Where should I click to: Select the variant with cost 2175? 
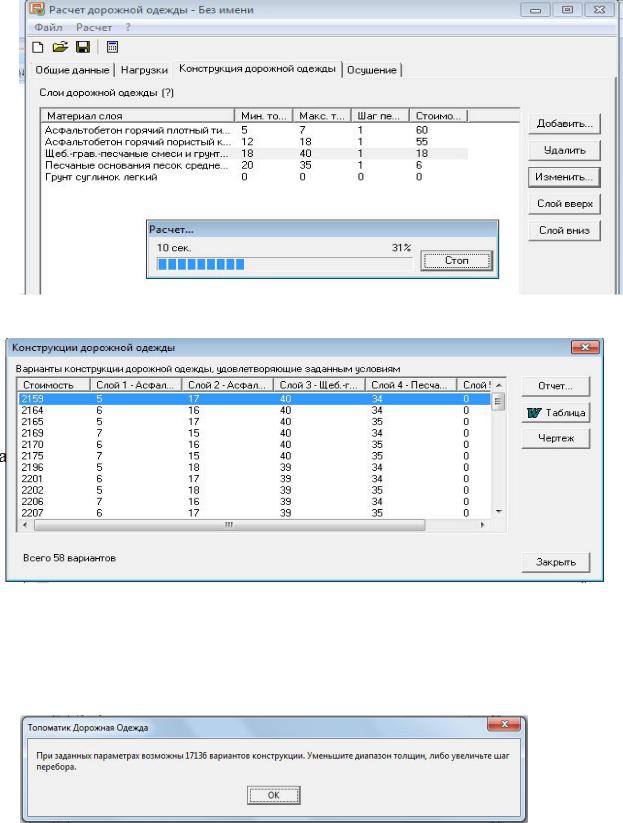tap(255, 456)
